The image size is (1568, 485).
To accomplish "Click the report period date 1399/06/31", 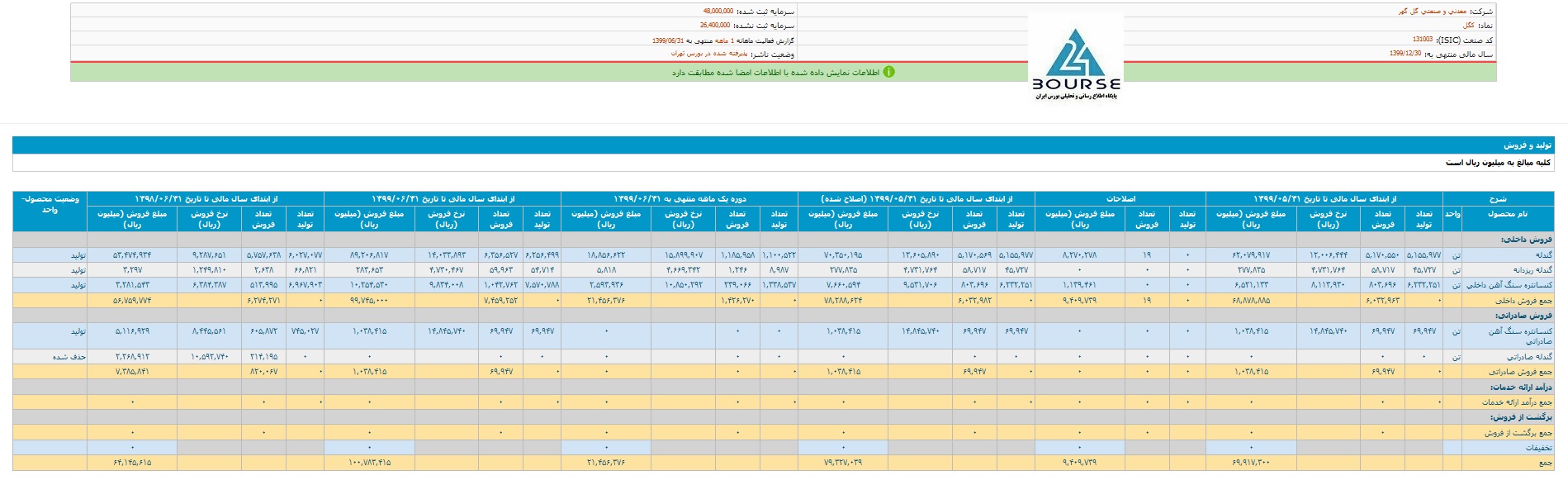I will point(668,40).
